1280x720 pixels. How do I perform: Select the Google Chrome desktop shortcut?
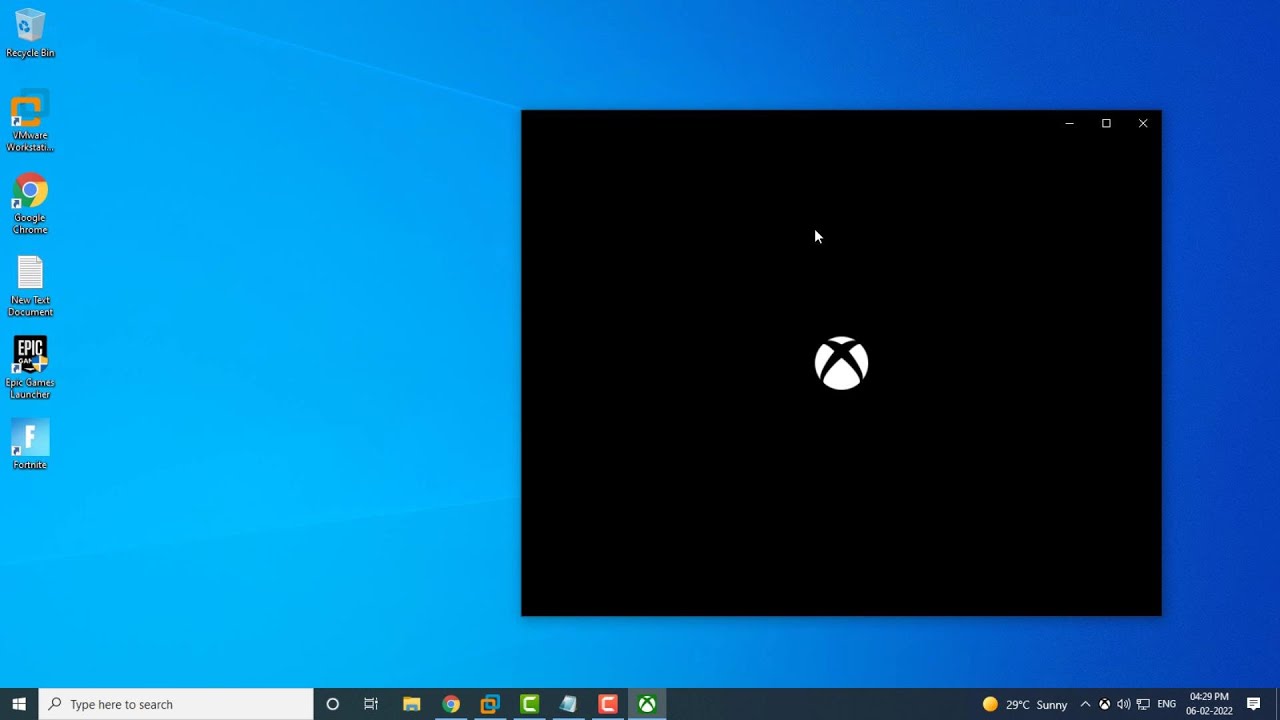click(30, 205)
